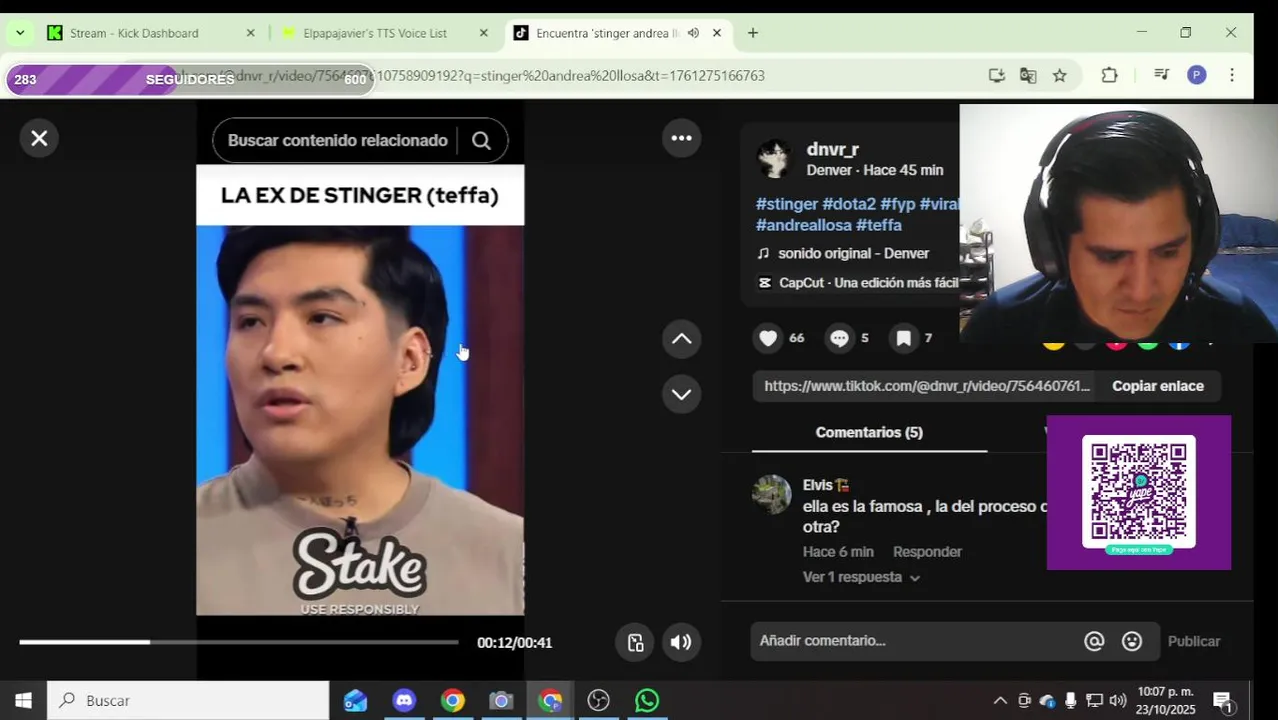Click the #dota2 hashtag
1278x720 pixels.
coord(848,204)
